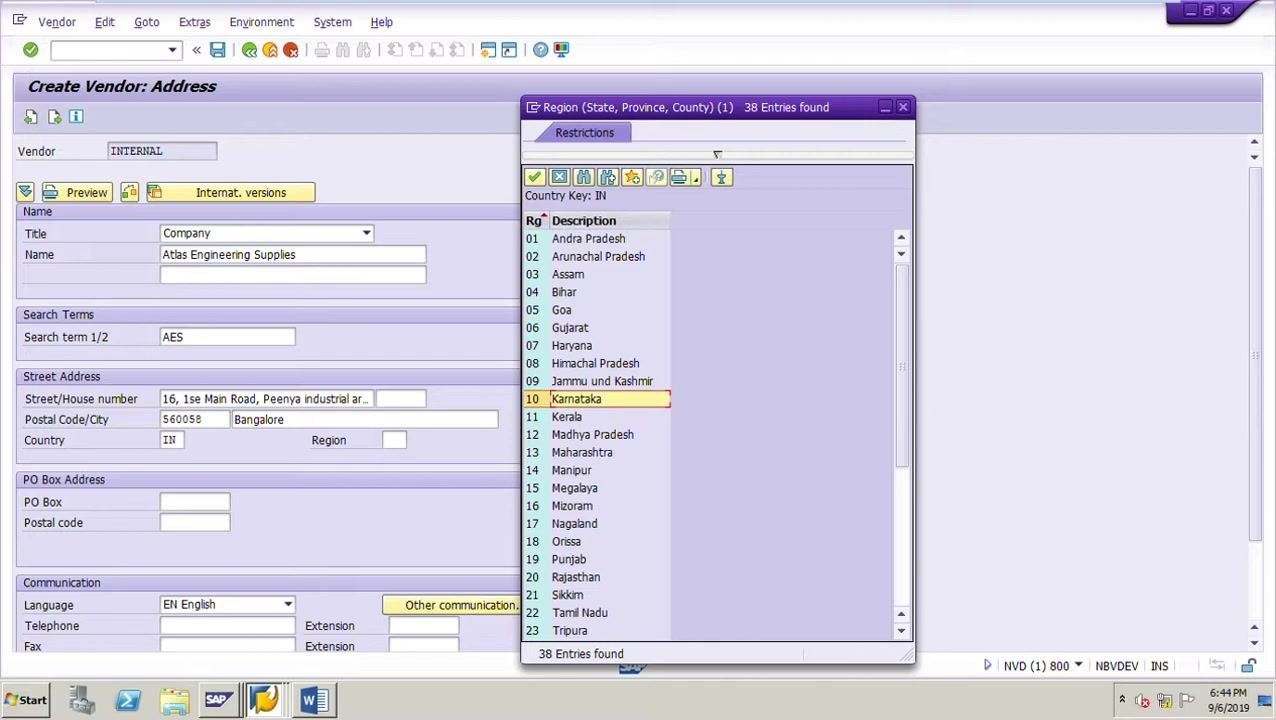Click the Copy checkmark in Region dialog

click(535, 177)
